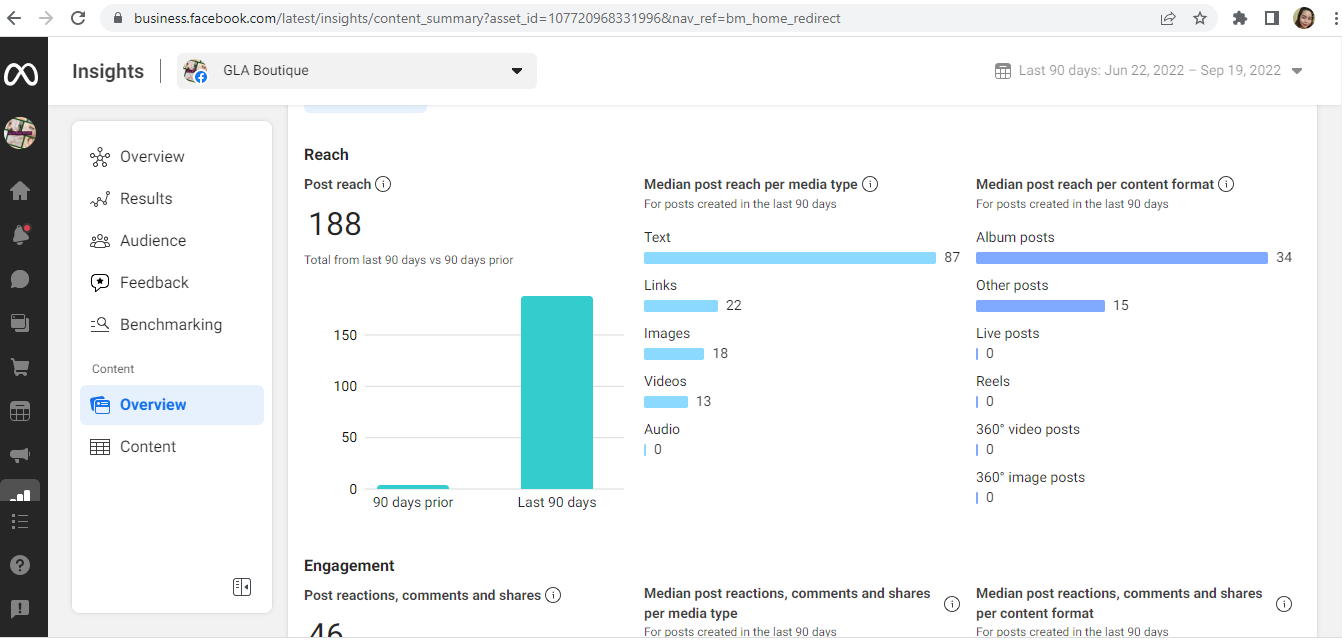Open the Home icon in left rail
This screenshot has width=1342, height=644.
tap(20, 191)
